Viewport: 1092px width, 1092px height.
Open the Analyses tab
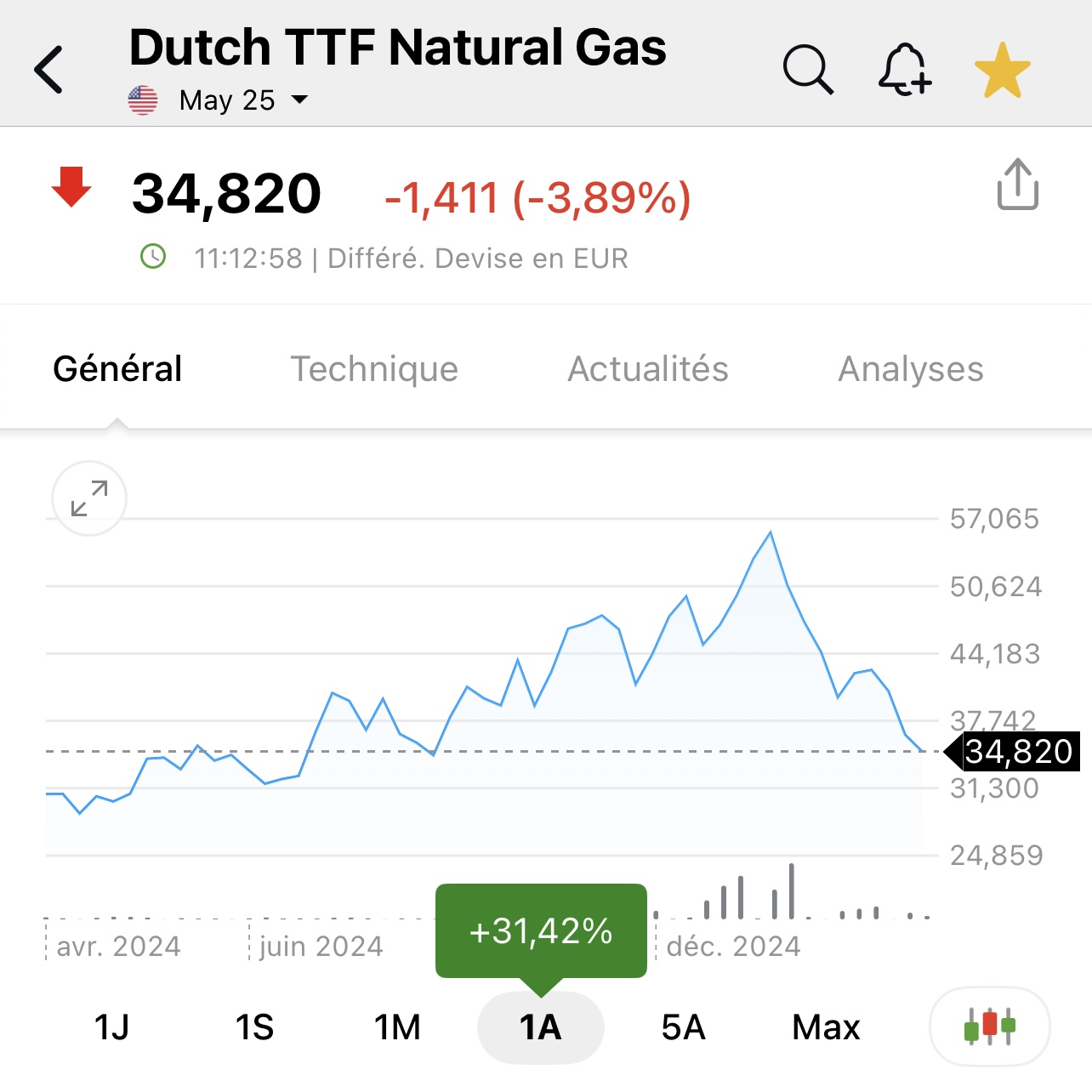[x=911, y=369]
